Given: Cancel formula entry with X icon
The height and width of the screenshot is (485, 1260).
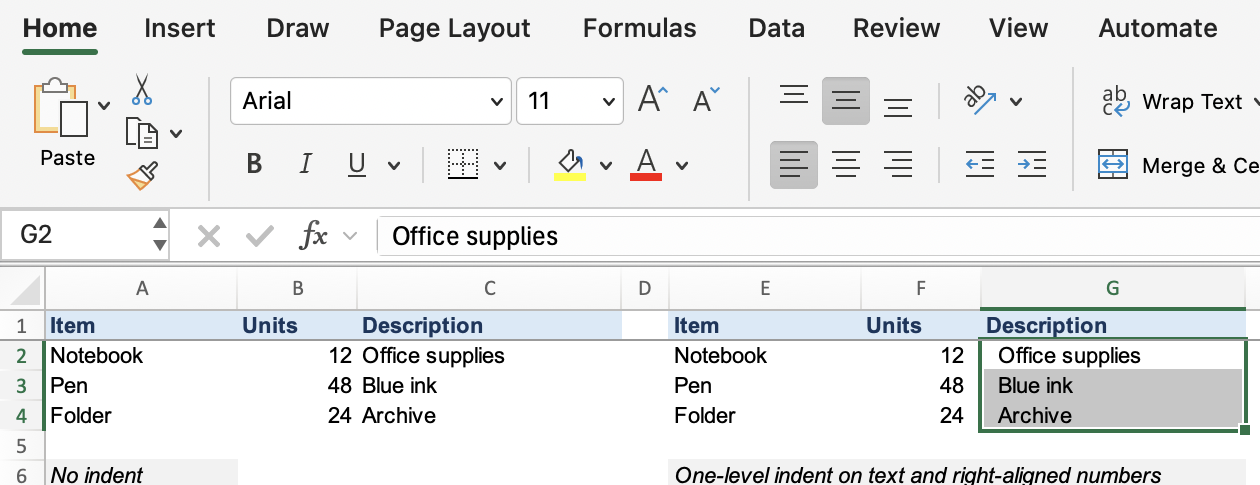Looking at the screenshot, I should (x=209, y=236).
